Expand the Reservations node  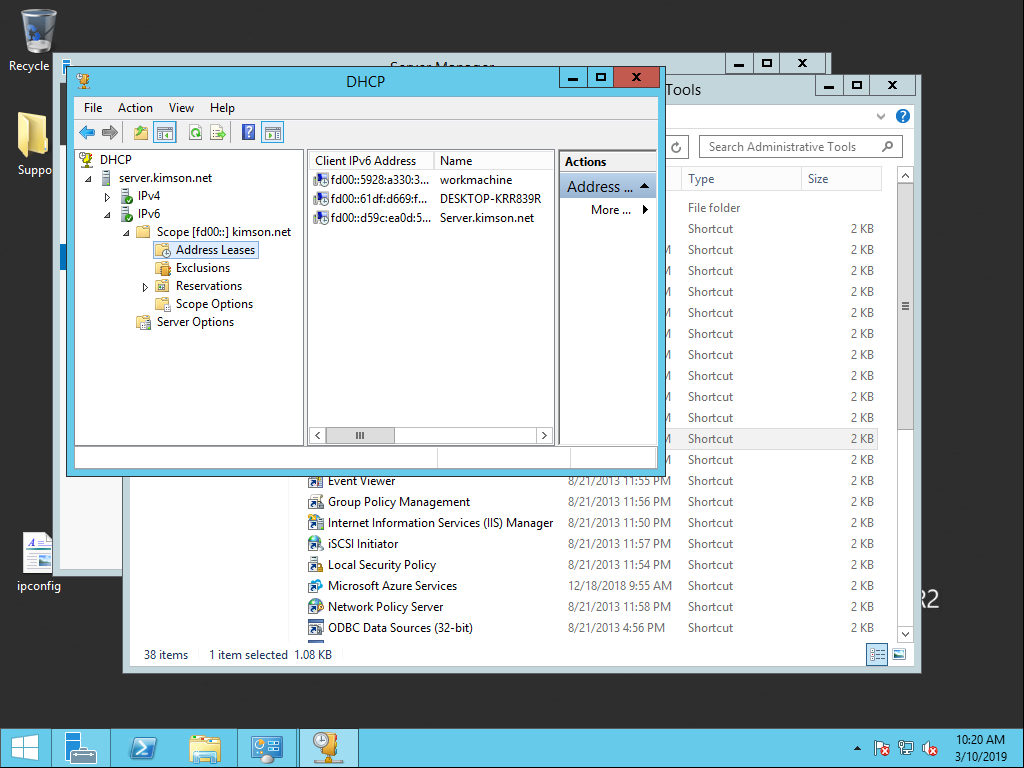point(145,287)
